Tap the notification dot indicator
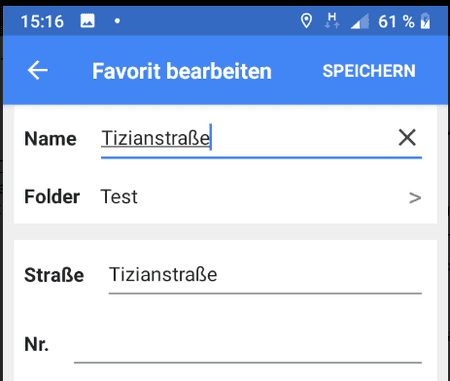This screenshot has width=450, height=381. [x=117, y=21]
